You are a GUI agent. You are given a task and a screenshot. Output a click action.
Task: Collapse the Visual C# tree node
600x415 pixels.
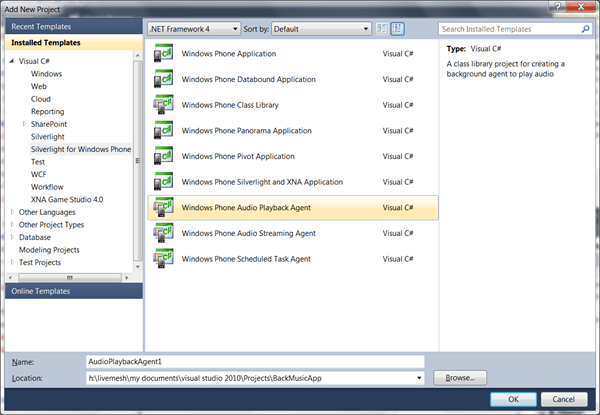tap(12, 61)
